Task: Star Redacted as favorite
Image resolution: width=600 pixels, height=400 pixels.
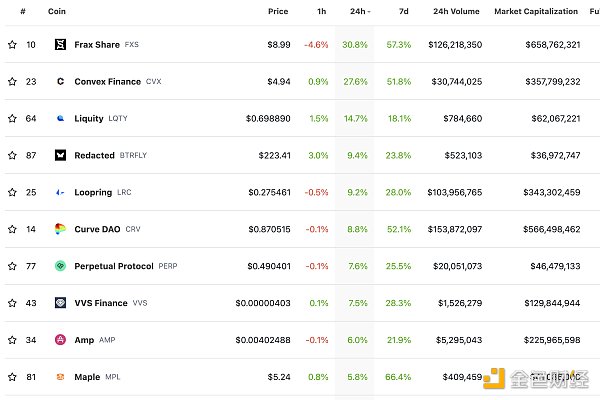Action: click(12, 155)
